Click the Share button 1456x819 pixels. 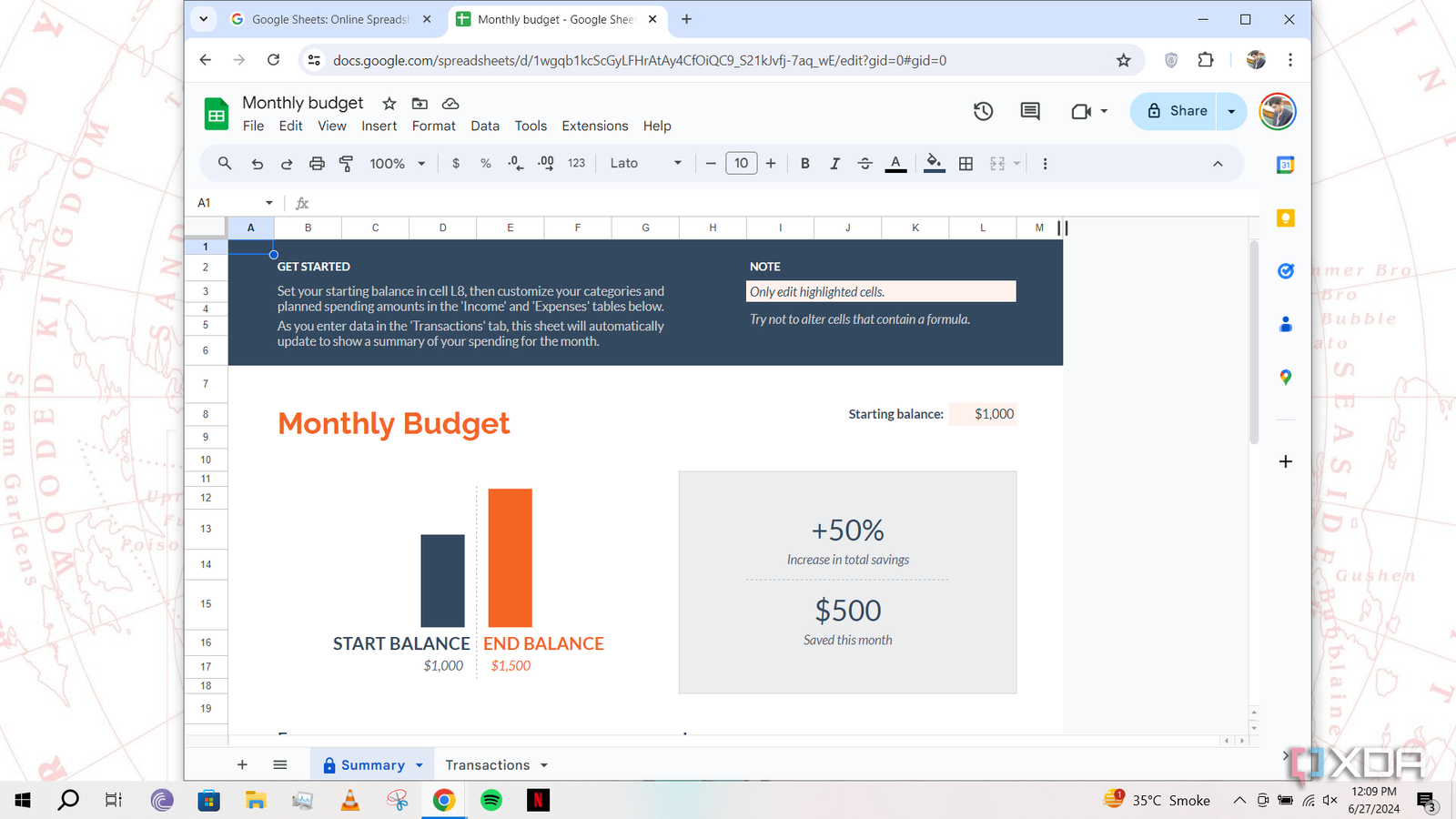tap(1176, 111)
